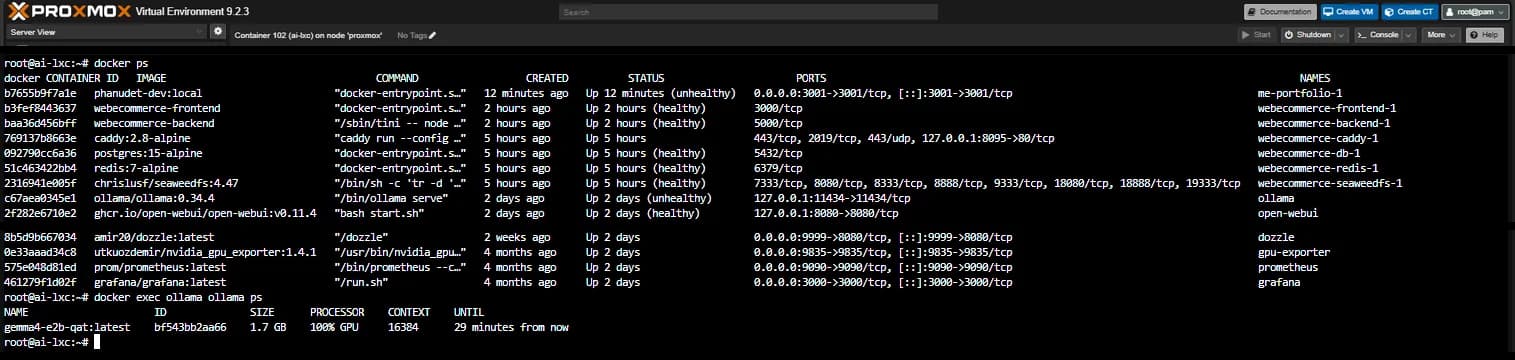The image size is (1515, 360).
Task: Click the name dozzle
Action: (1276, 237)
